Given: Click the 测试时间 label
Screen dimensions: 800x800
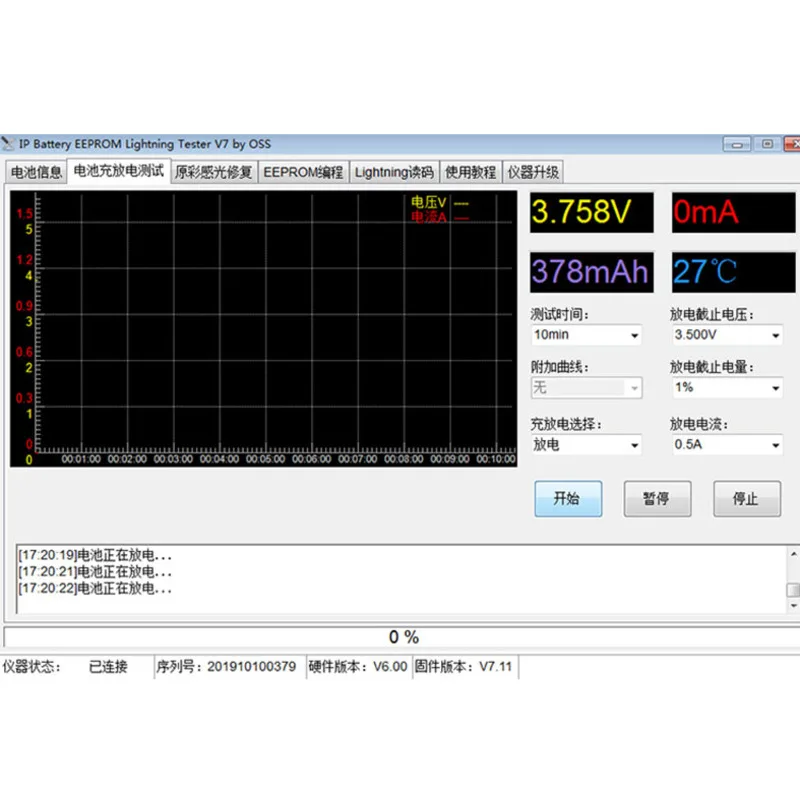Looking at the screenshot, I should click(560, 314).
